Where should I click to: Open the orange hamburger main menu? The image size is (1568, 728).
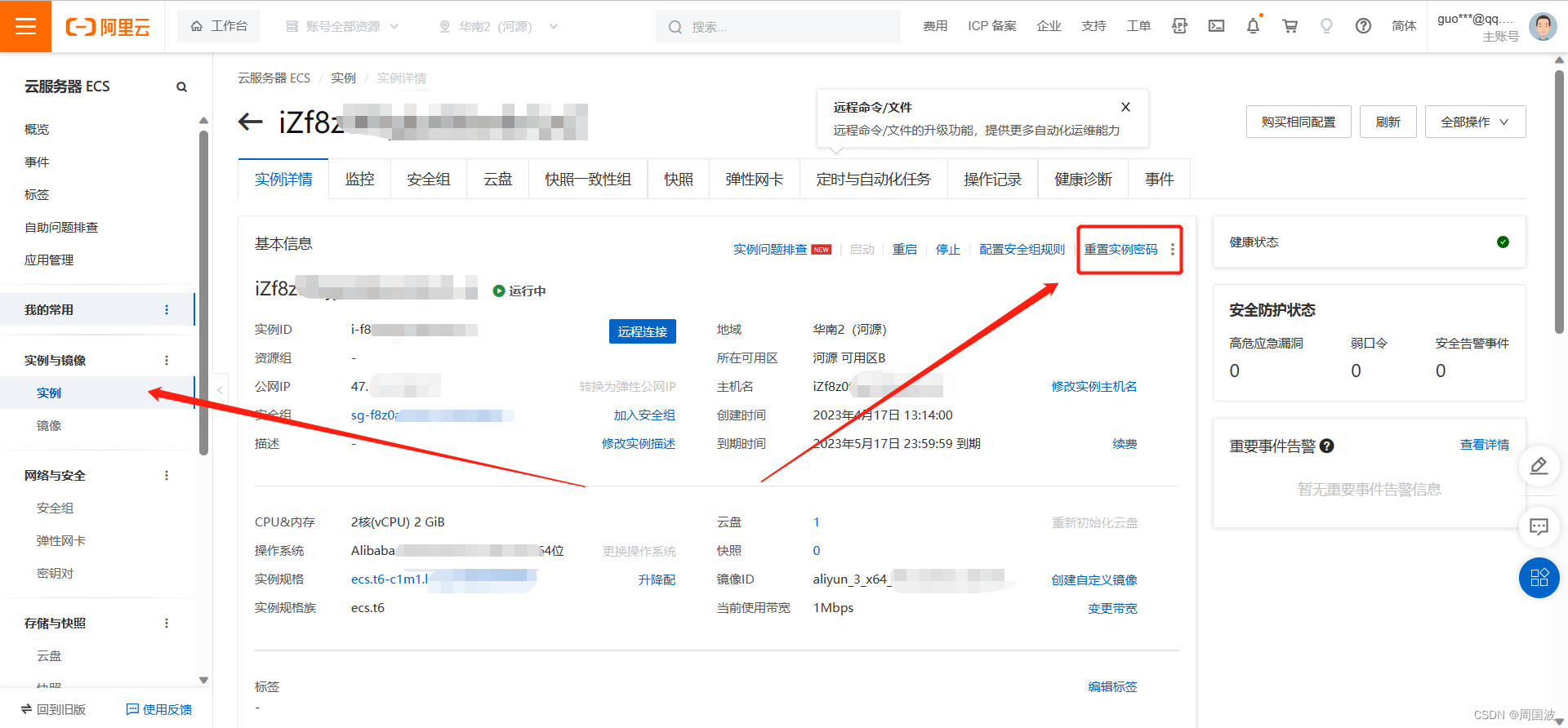point(25,26)
